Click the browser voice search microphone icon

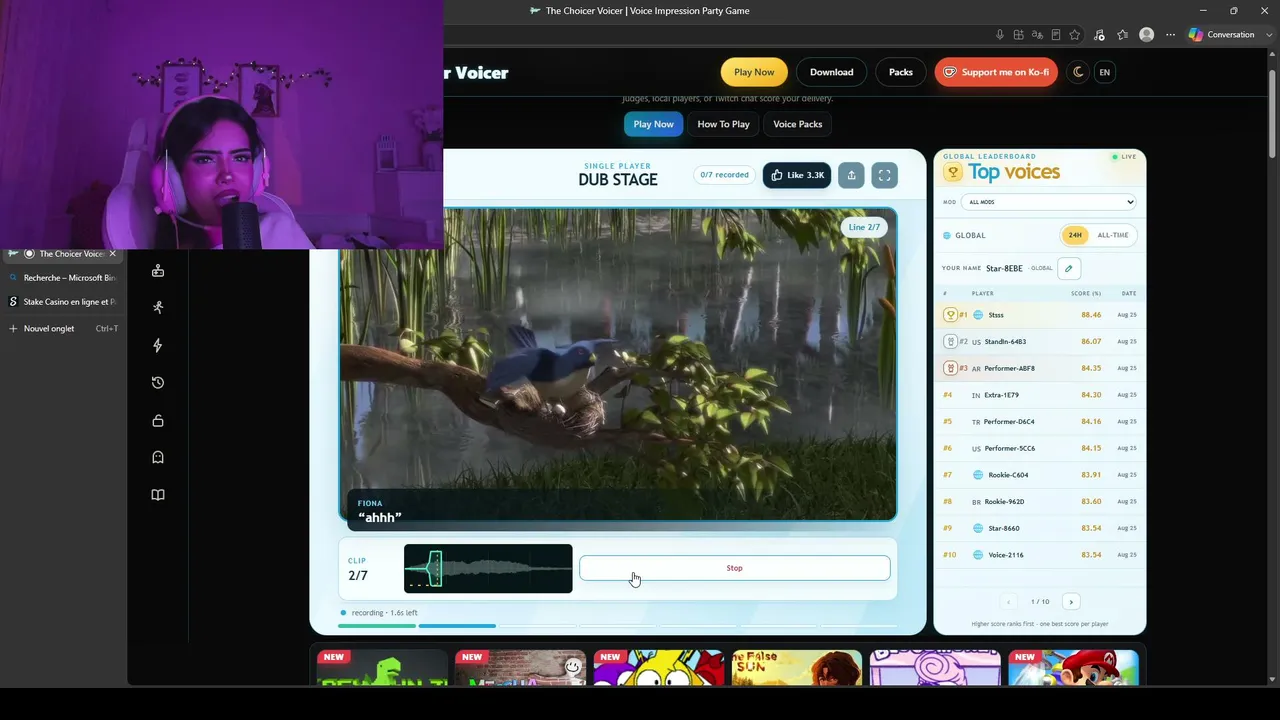point(1000,35)
